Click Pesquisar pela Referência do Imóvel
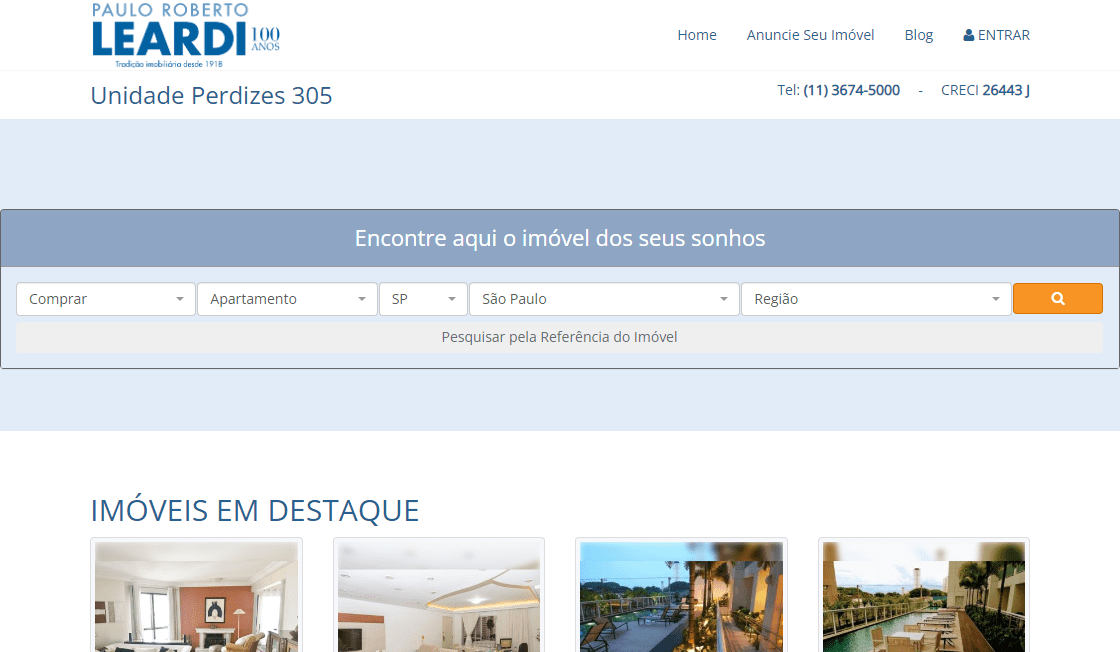This screenshot has height=652, width=1120. pyautogui.click(x=559, y=337)
